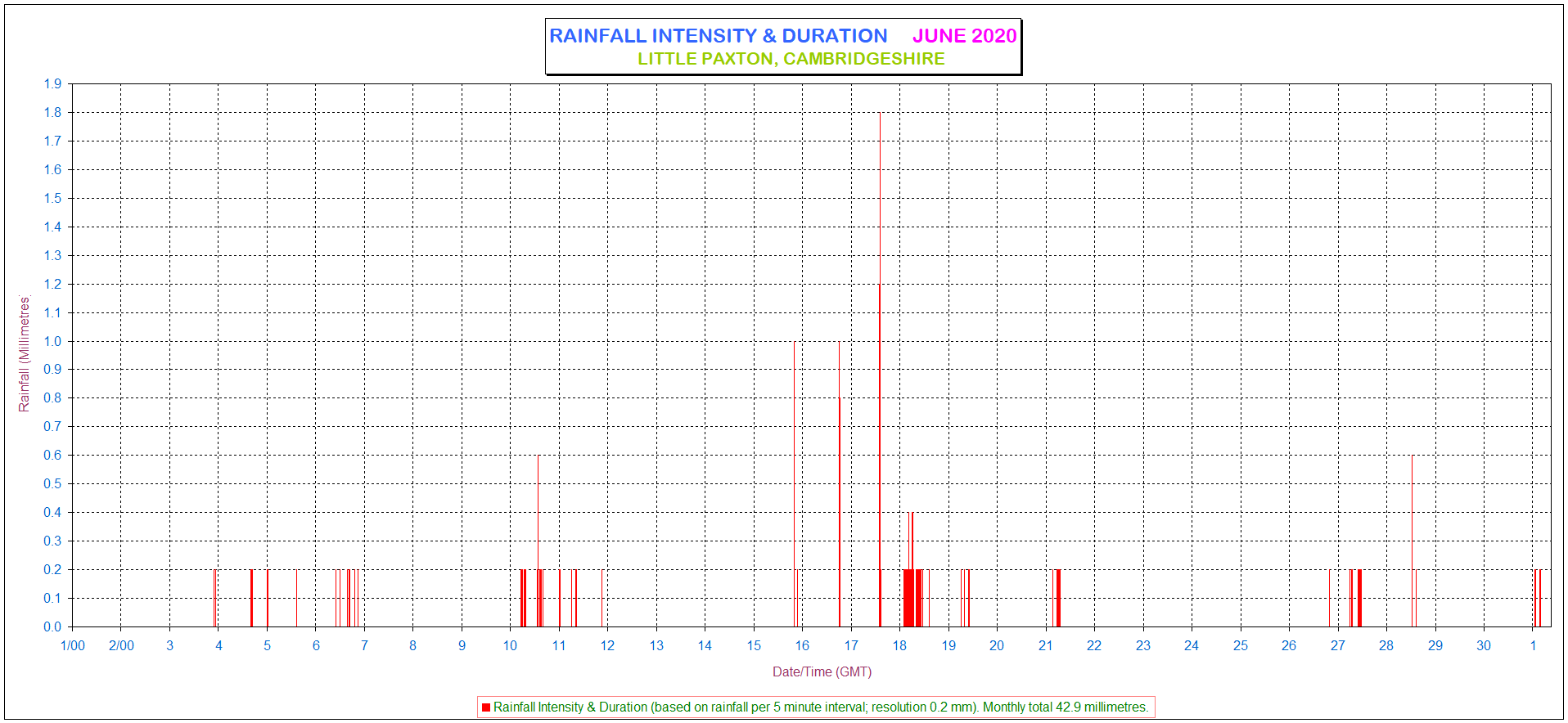The width and height of the screenshot is (1568, 723).
Task: Click the 'LITTLE PAXTON, CAMBRIDGESHIRE' subtitle
Action: click(x=791, y=59)
